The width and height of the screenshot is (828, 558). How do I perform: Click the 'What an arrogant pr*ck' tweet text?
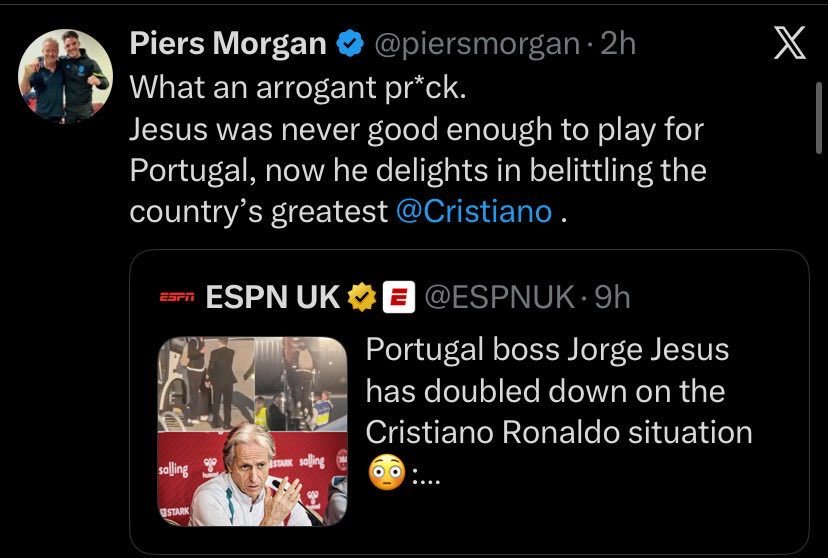pyautogui.click(x=298, y=87)
